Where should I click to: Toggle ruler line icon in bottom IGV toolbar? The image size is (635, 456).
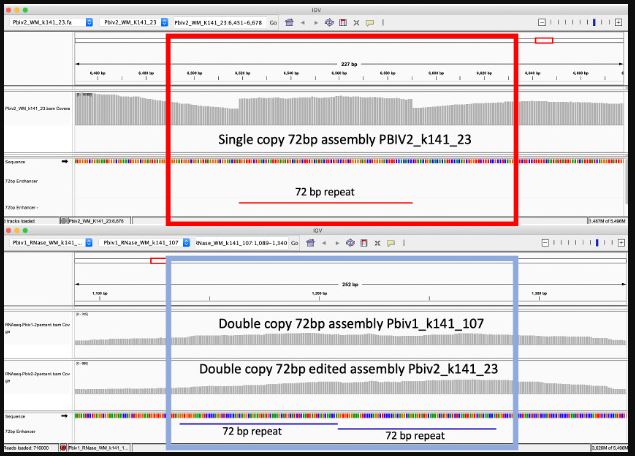404,243
